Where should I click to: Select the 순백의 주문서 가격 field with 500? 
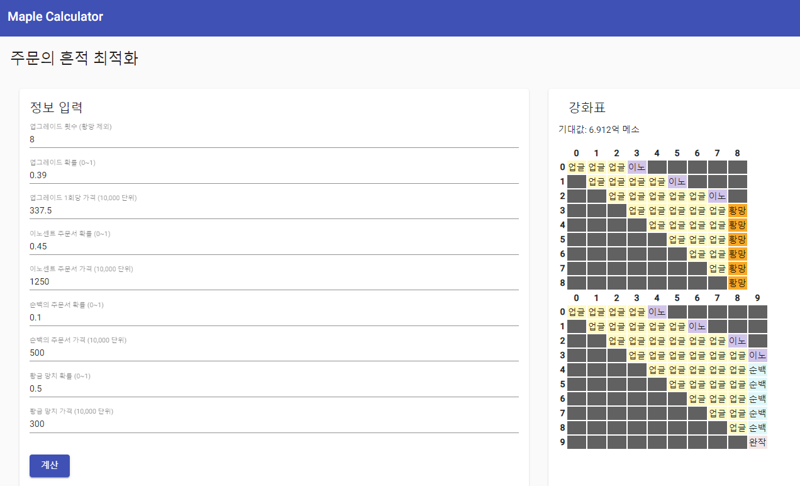[x=274, y=353]
